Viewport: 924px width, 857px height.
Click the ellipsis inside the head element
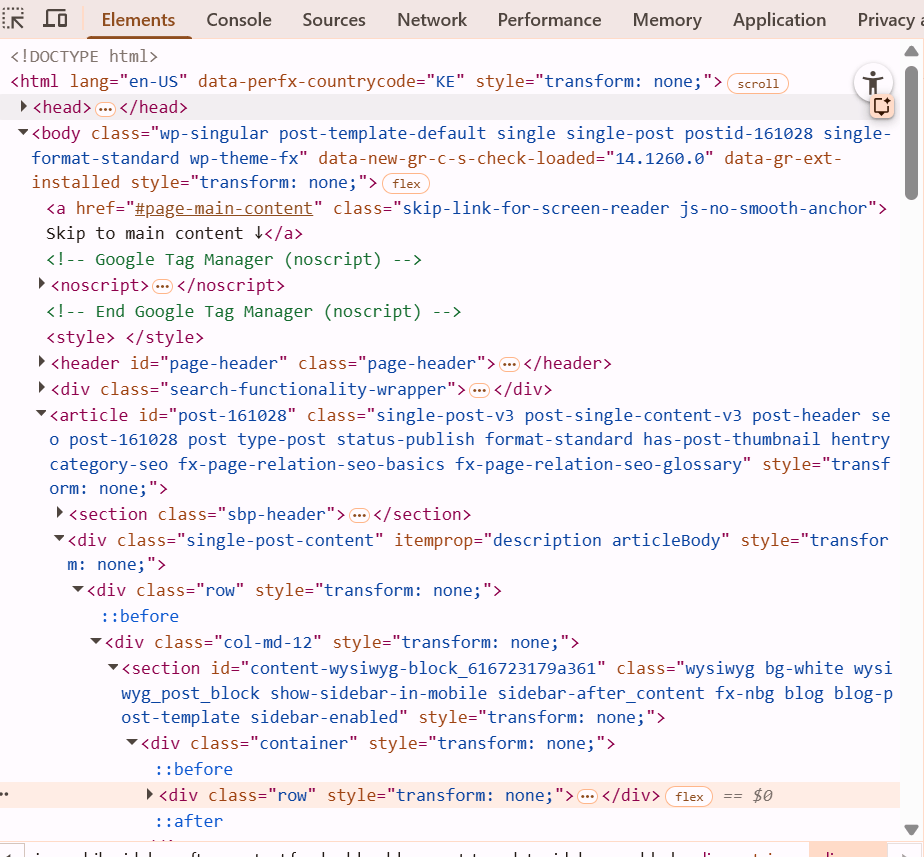[106, 107]
